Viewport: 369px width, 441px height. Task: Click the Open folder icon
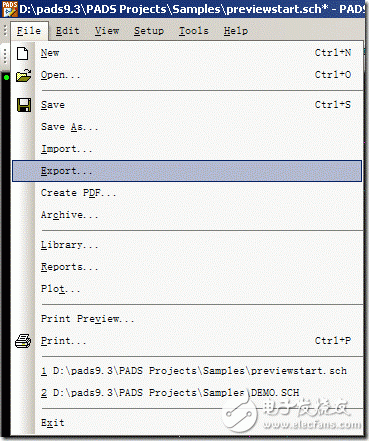23,75
